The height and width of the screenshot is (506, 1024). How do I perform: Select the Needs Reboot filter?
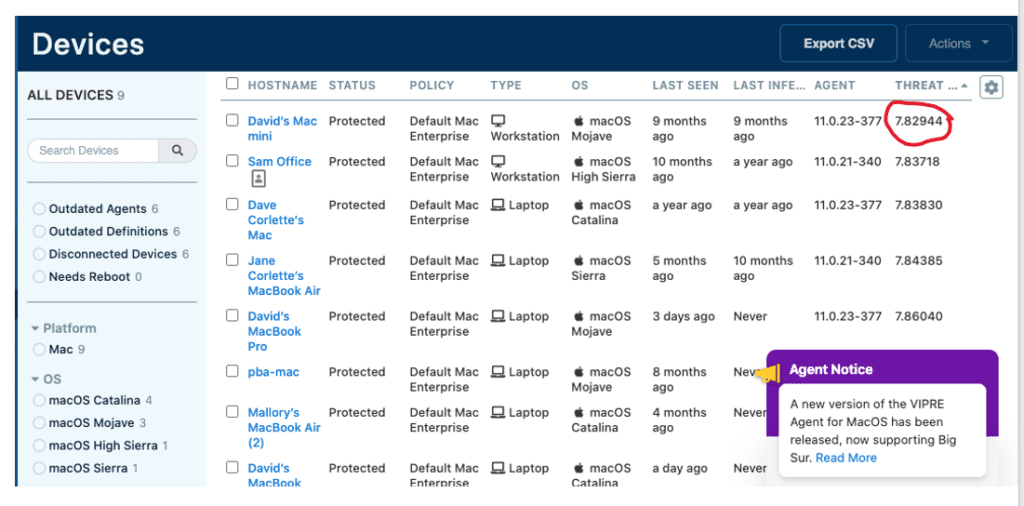pos(39,277)
